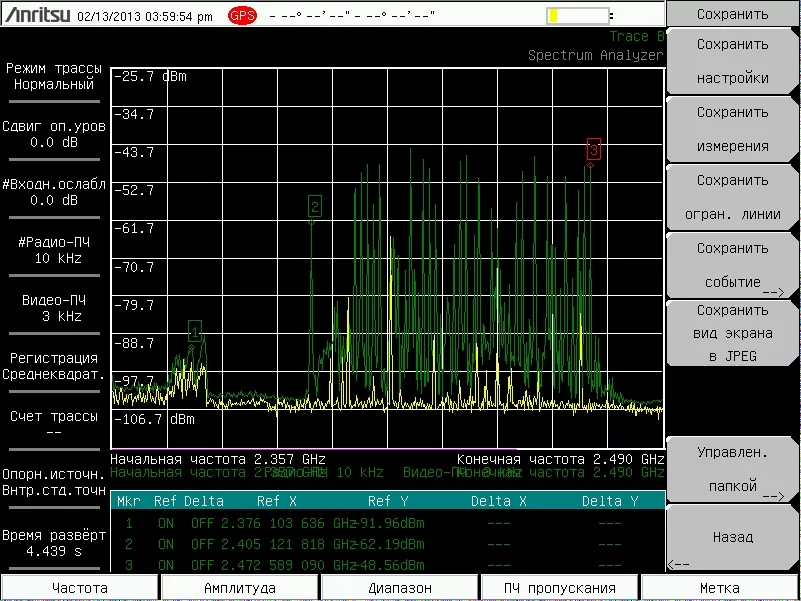Viewport: 801px width, 601px height.
Task: Click the battery level indicator
Action: [x=577, y=16]
